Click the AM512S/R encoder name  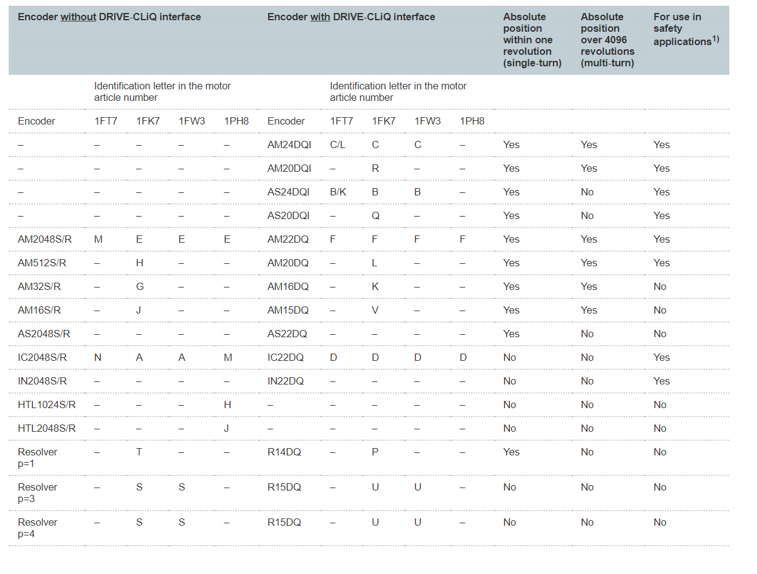[42, 263]
